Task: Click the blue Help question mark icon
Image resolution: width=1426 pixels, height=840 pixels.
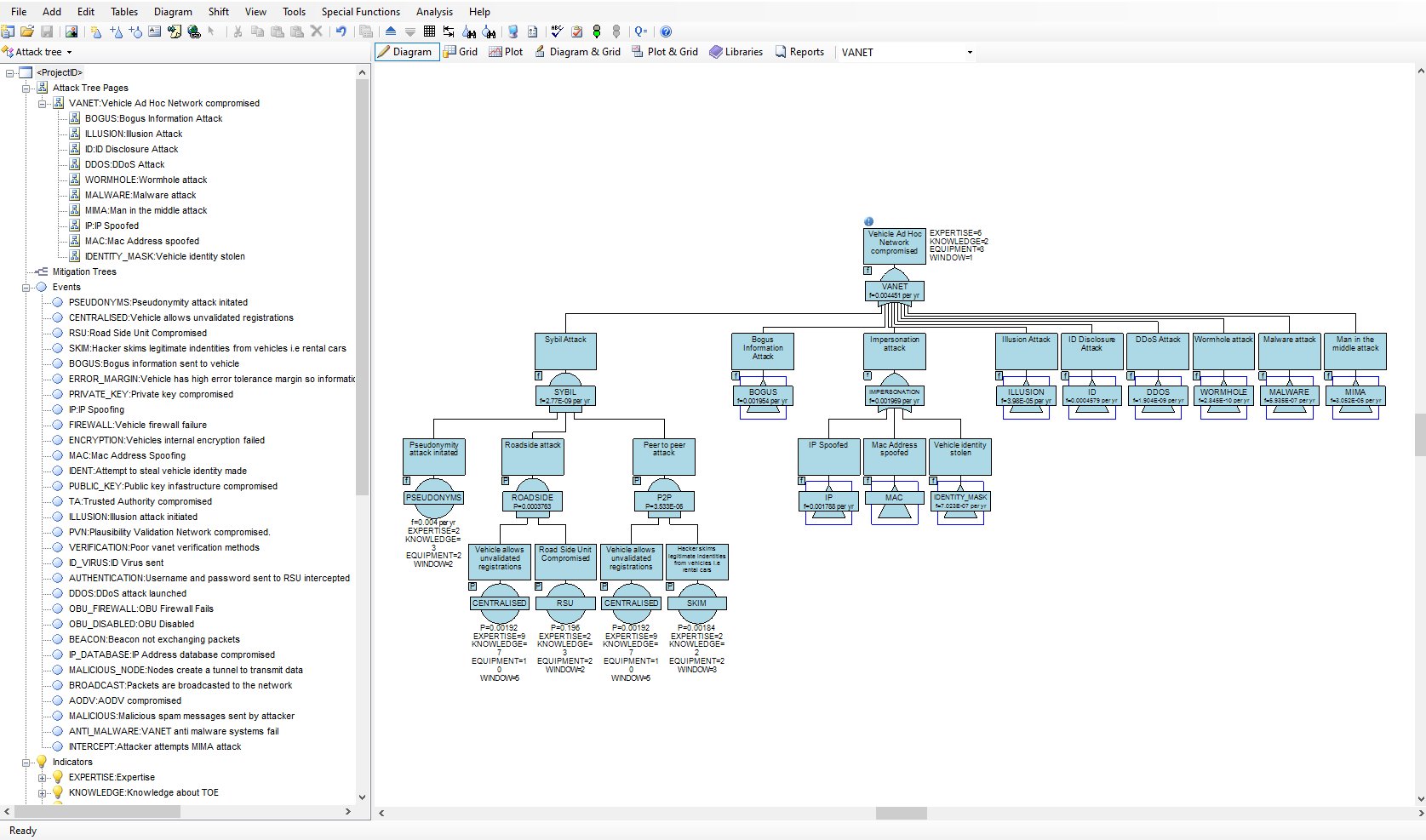Action: (x=666, y=31)
